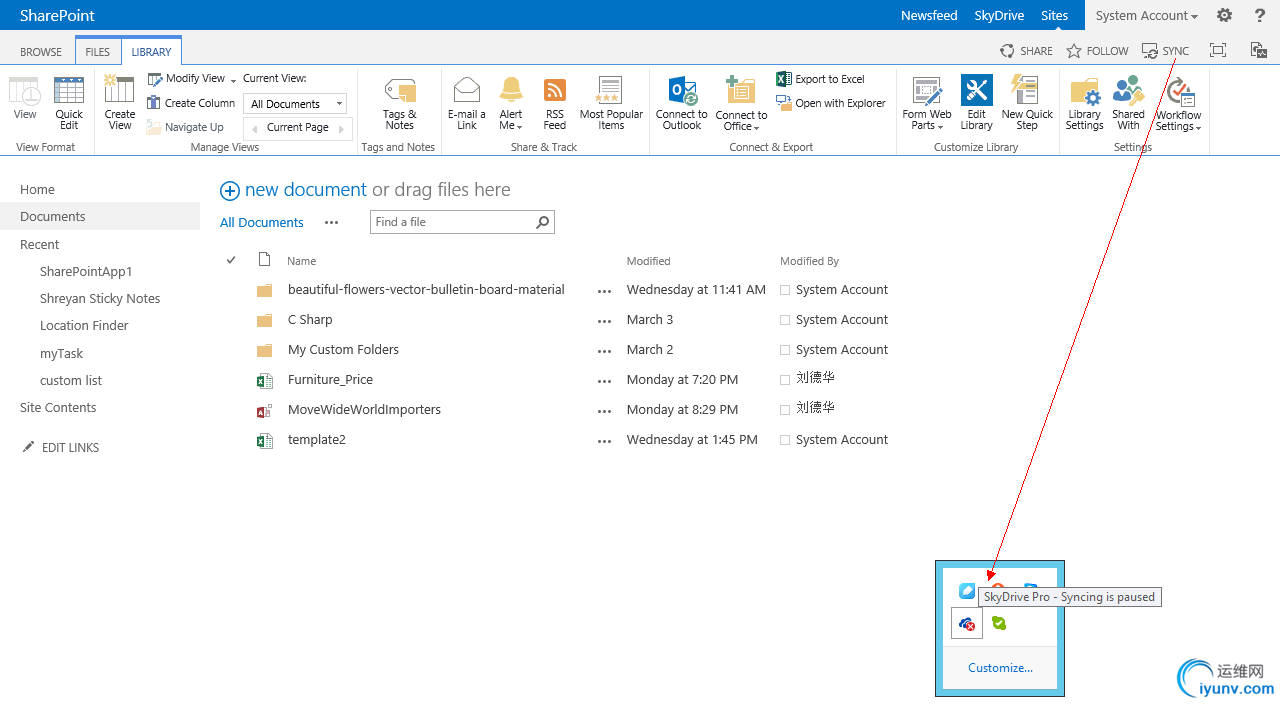The image size is (1280, 705).
Task: Click MoveWideWorldImporters Access file icon
Action: click(x=264, y=410)
